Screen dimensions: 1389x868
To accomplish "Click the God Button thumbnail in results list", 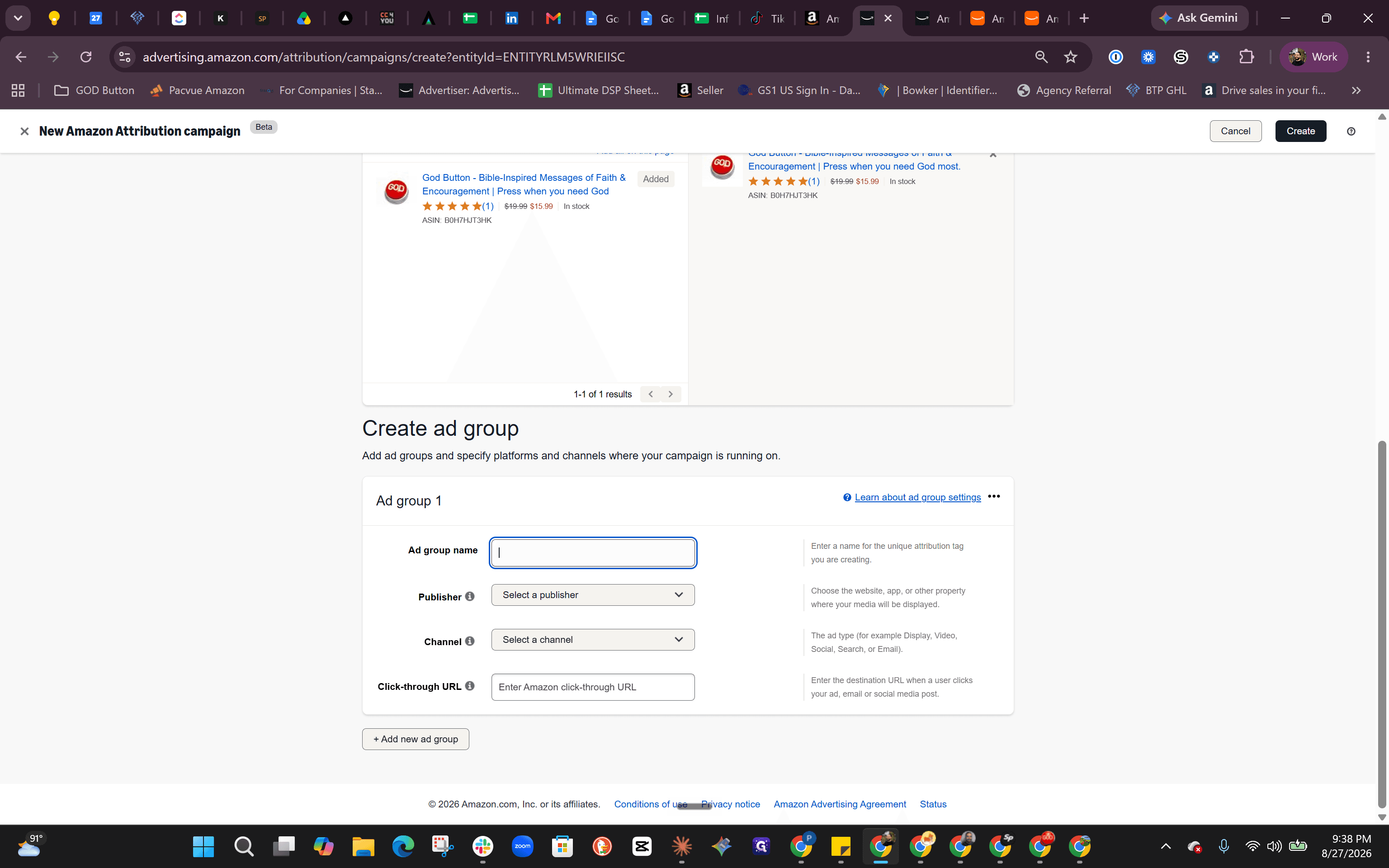I will tap(396, 191).
